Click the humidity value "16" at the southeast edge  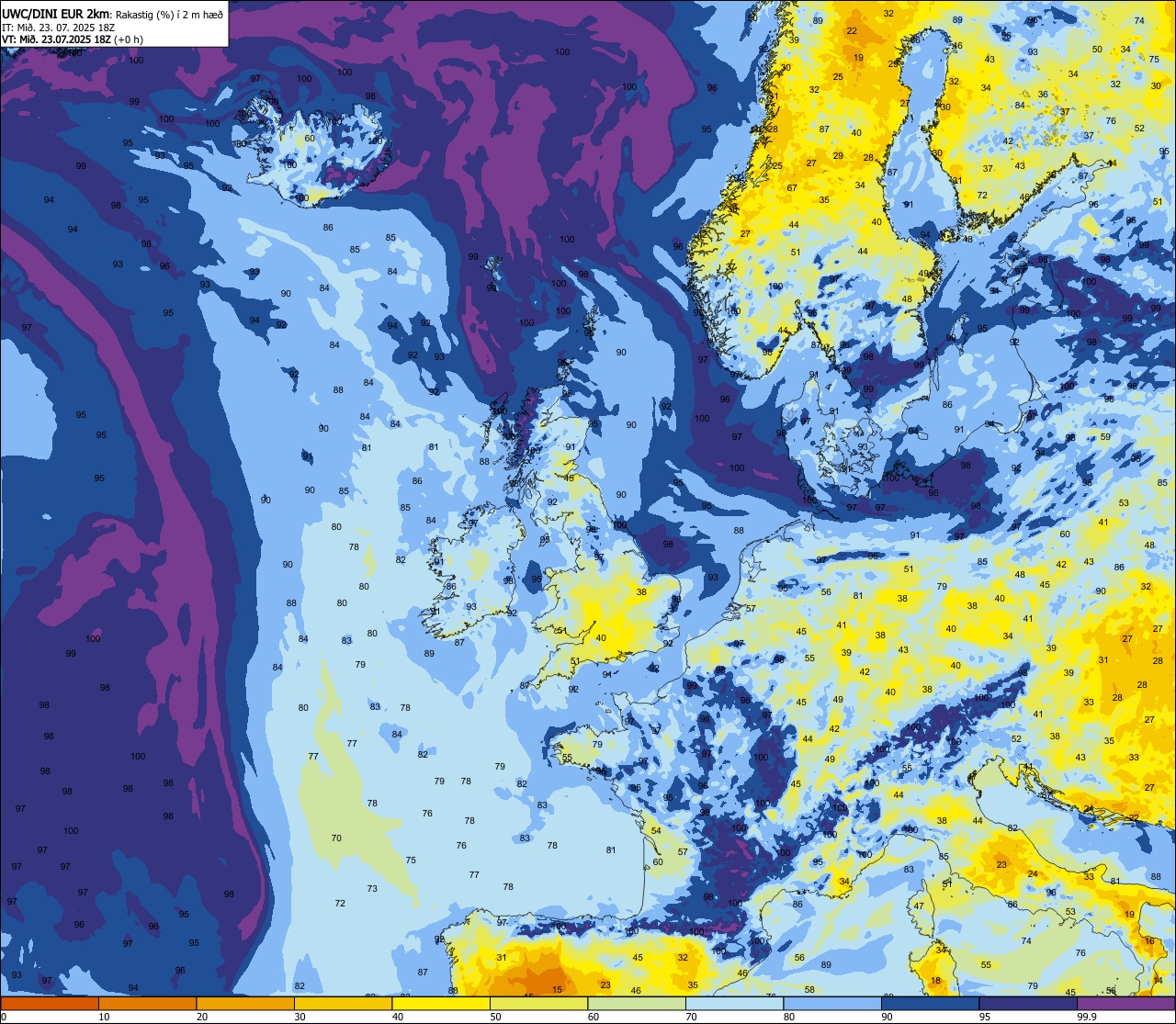click(1149, 942)
